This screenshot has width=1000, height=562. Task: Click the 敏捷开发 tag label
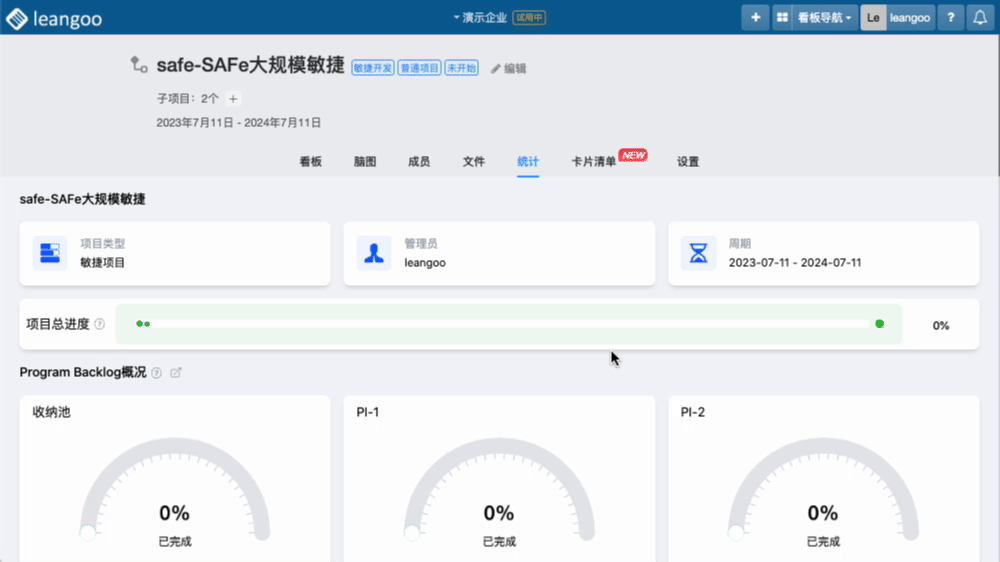(x=373, y=69)
